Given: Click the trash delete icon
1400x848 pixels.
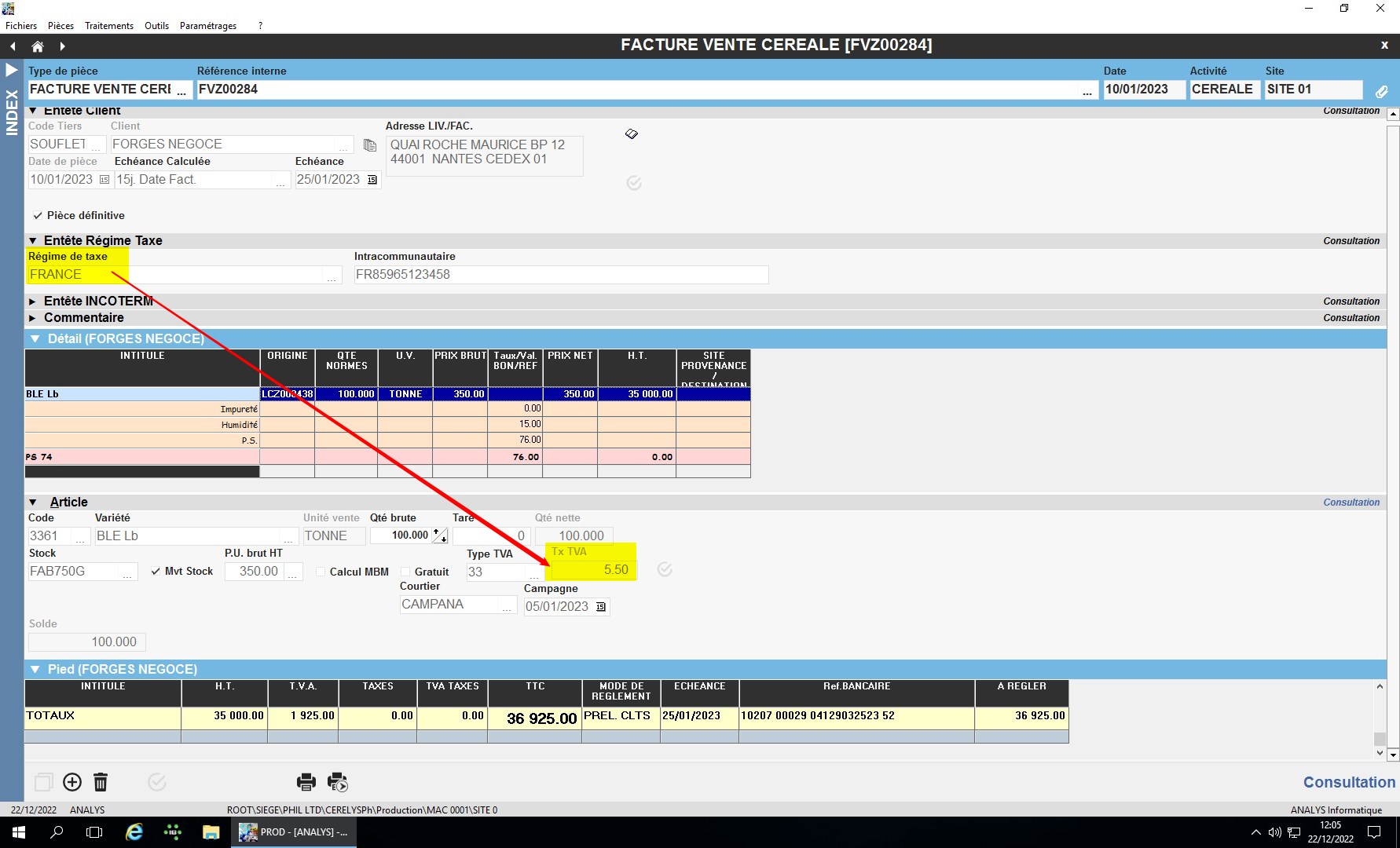Looking at the screenshot, I should pos(101,782).
